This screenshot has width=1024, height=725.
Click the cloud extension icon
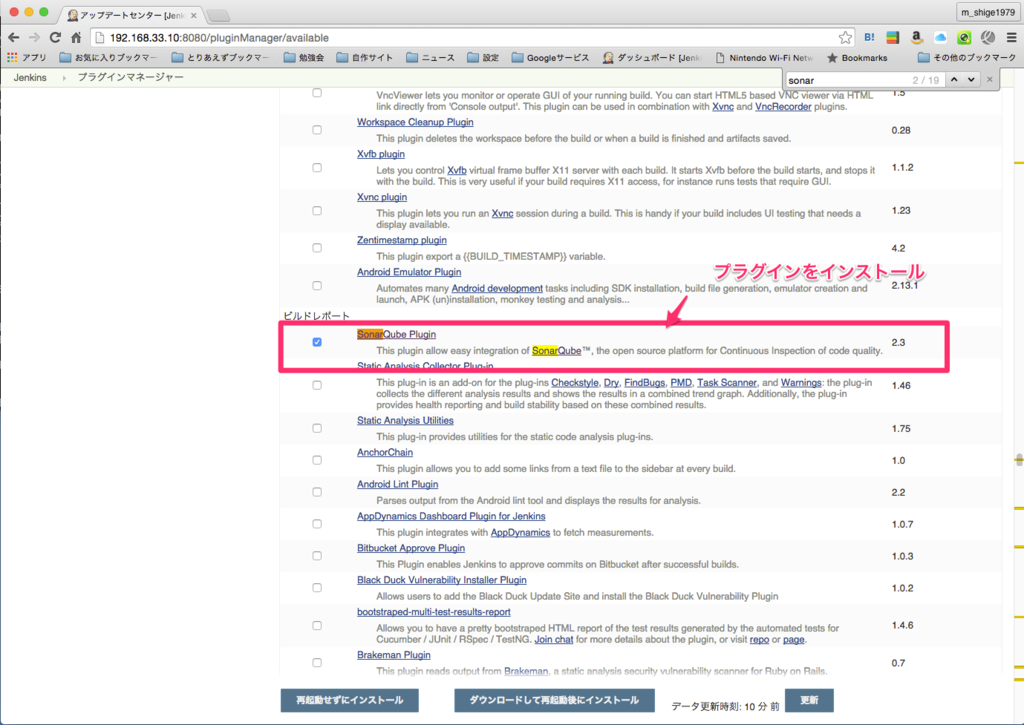(x=940, y=38)
